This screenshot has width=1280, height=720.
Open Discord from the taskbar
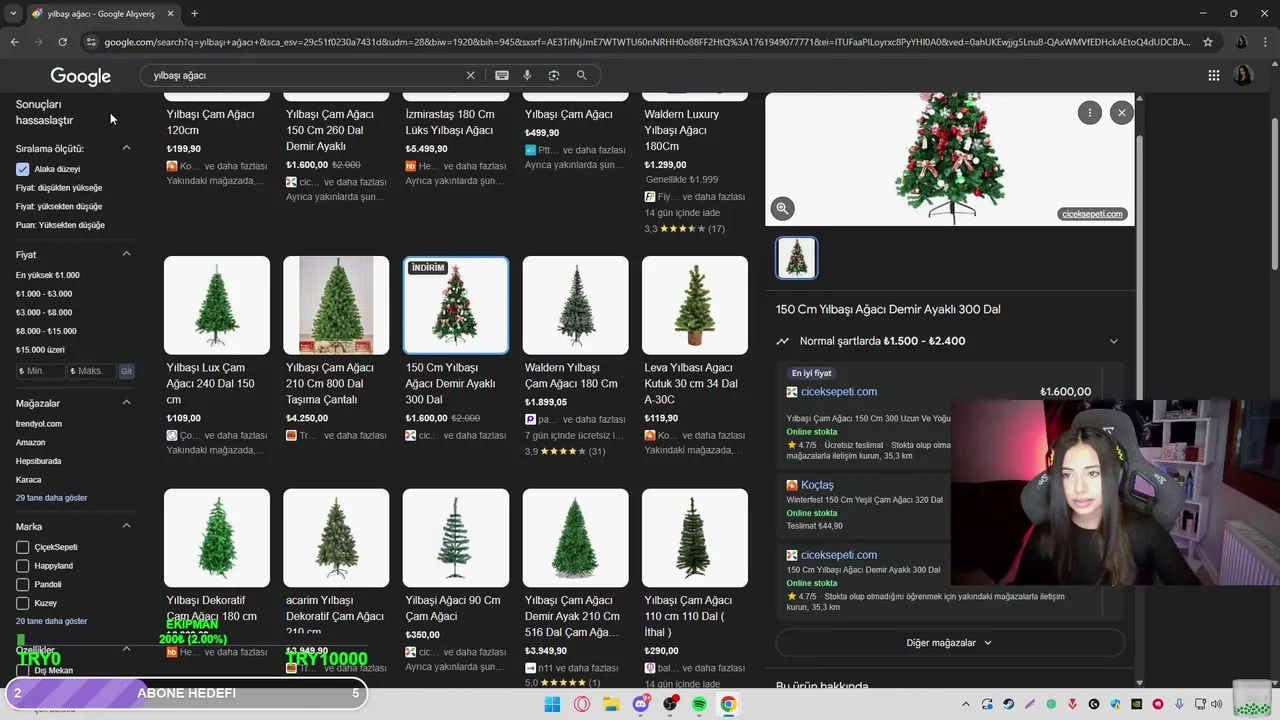click(x=641, y=704)
